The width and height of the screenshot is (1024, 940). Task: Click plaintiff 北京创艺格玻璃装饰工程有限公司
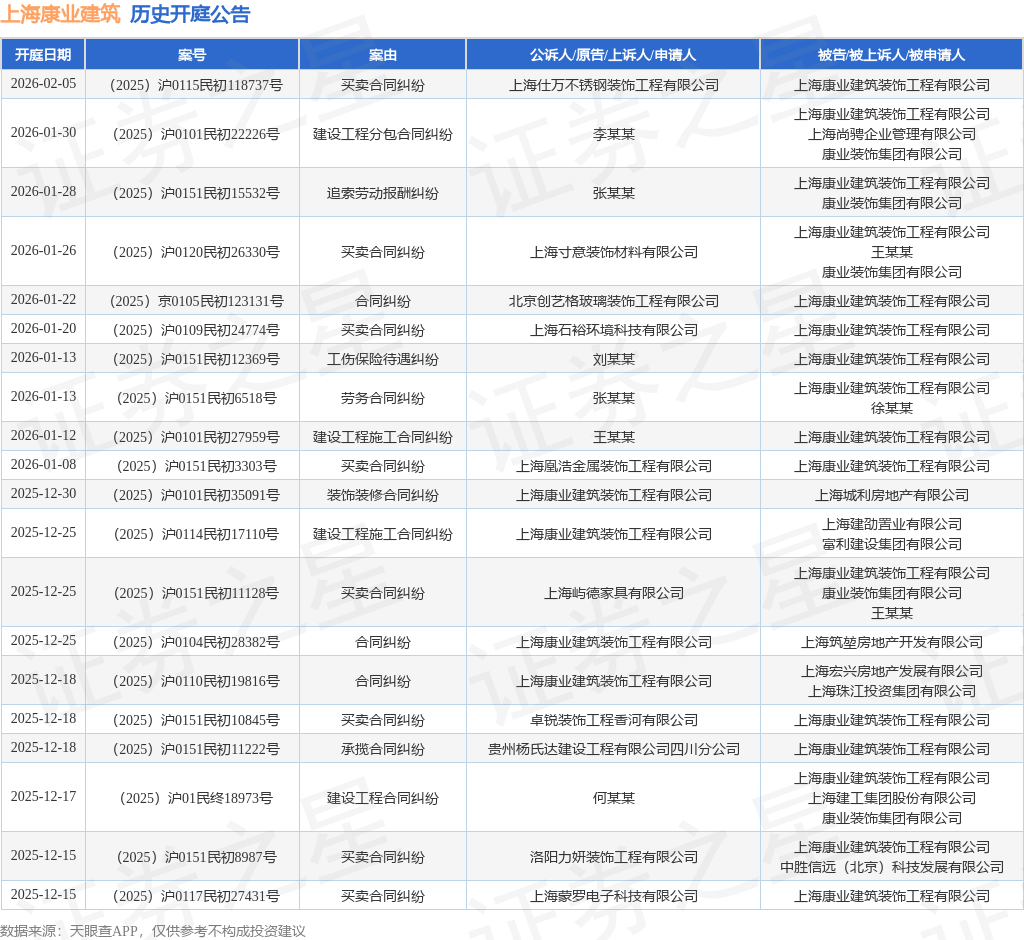tap(613, 300)
